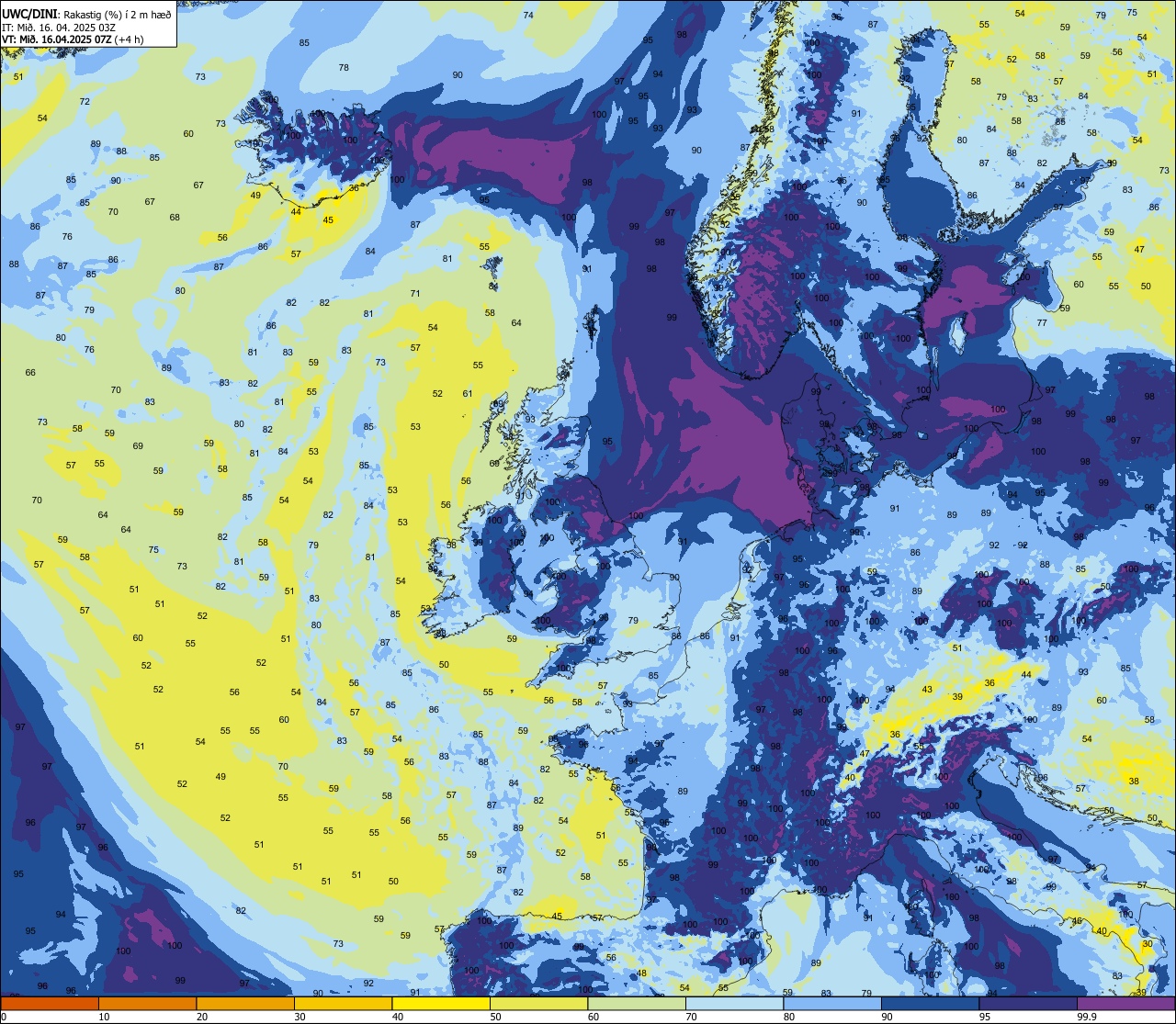Click the dark orange 0–10 legend swatch
Screen dimensions: 1176x1024
coord(50,1003)
